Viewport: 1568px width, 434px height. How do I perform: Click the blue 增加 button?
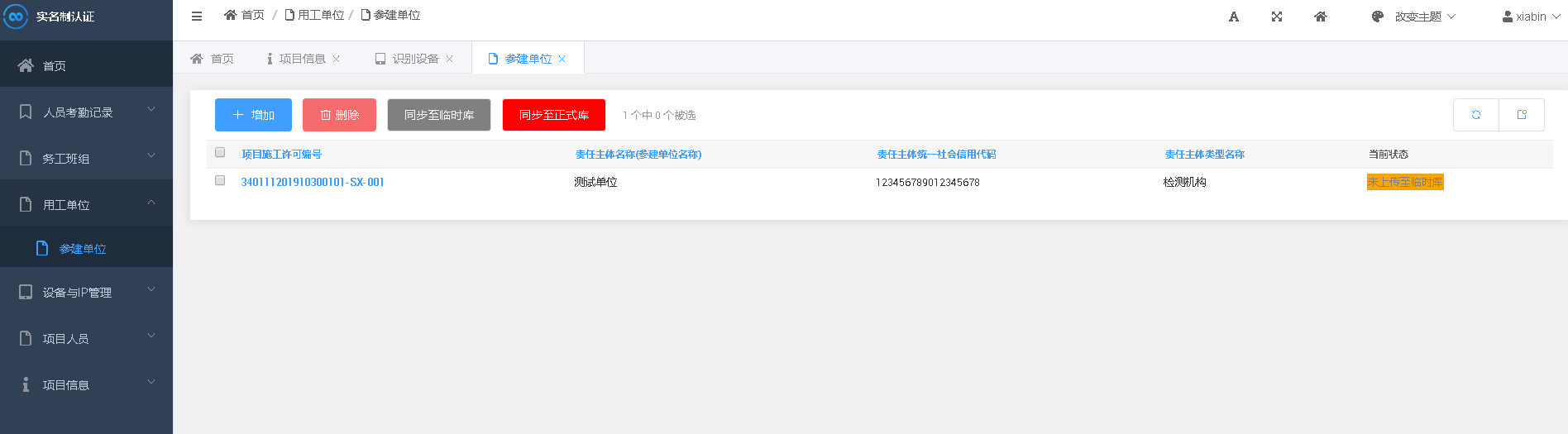click(253, 115)
